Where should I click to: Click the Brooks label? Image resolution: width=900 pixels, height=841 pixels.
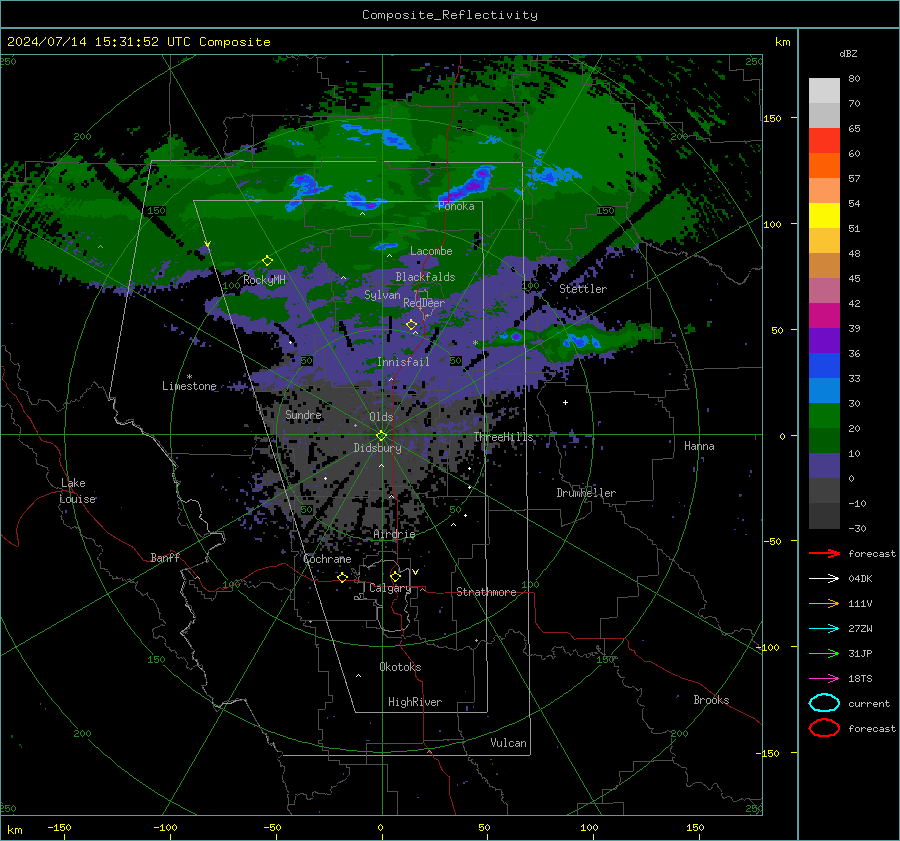click(711, 700)
